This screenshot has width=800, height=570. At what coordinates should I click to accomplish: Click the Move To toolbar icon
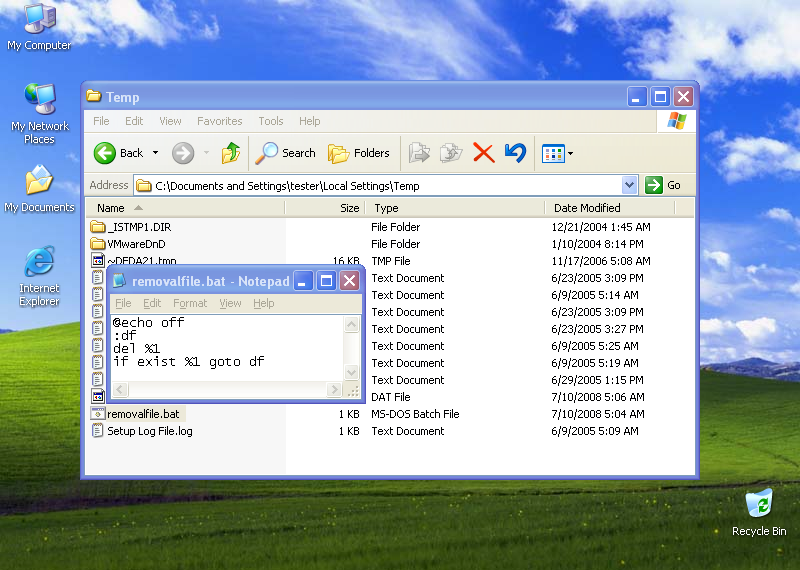point(419,153)
